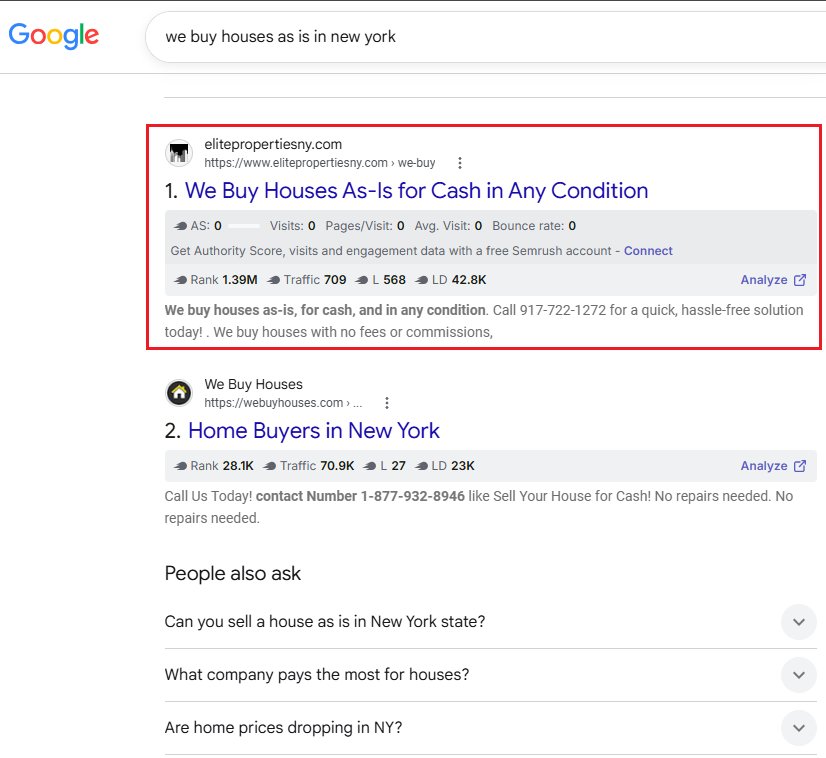Expand 'Are home prices dropping in NY?' question

799,728
